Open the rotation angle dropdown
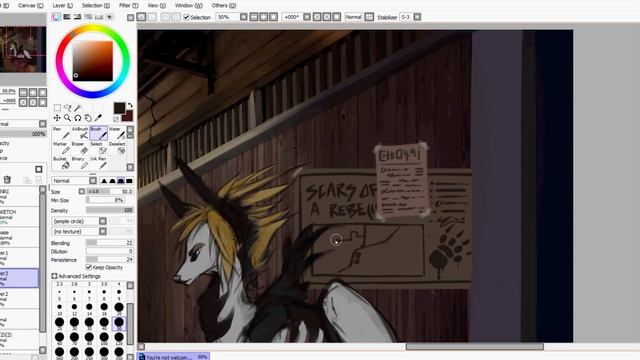The height and width of the screenshot is (360, 640). click(x=307, y=17)
